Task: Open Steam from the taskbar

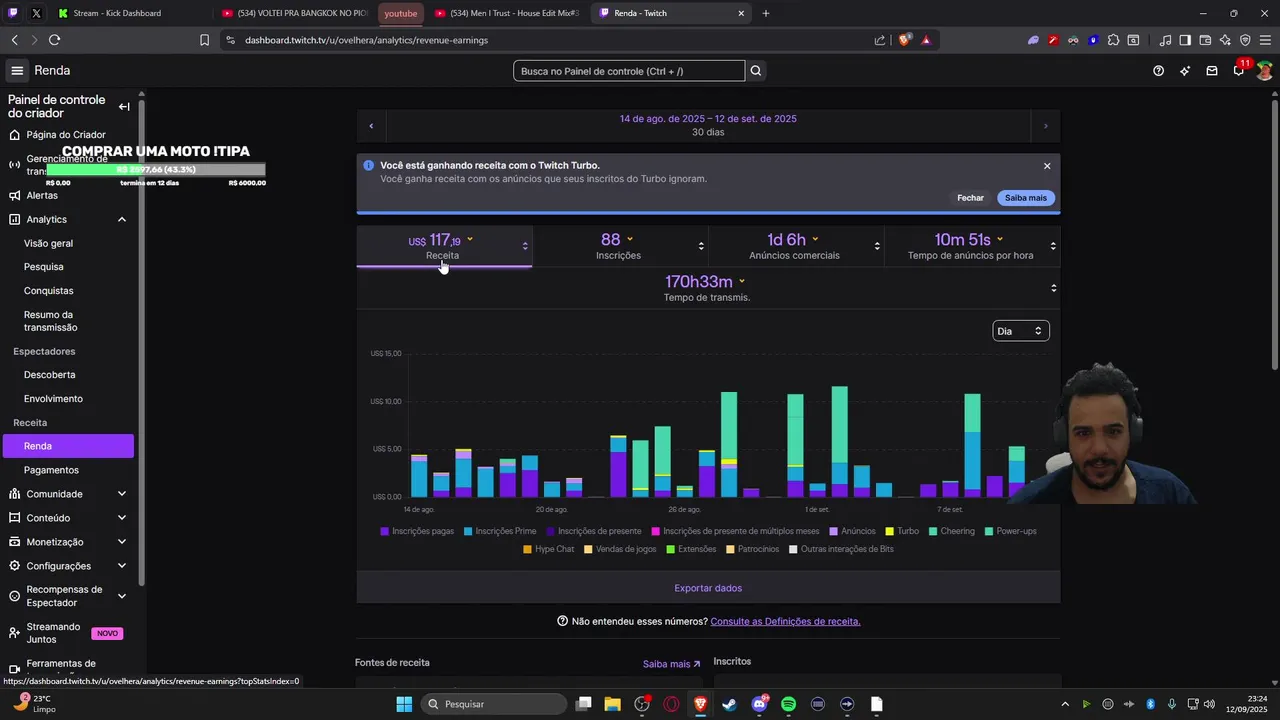Action: 730,704
